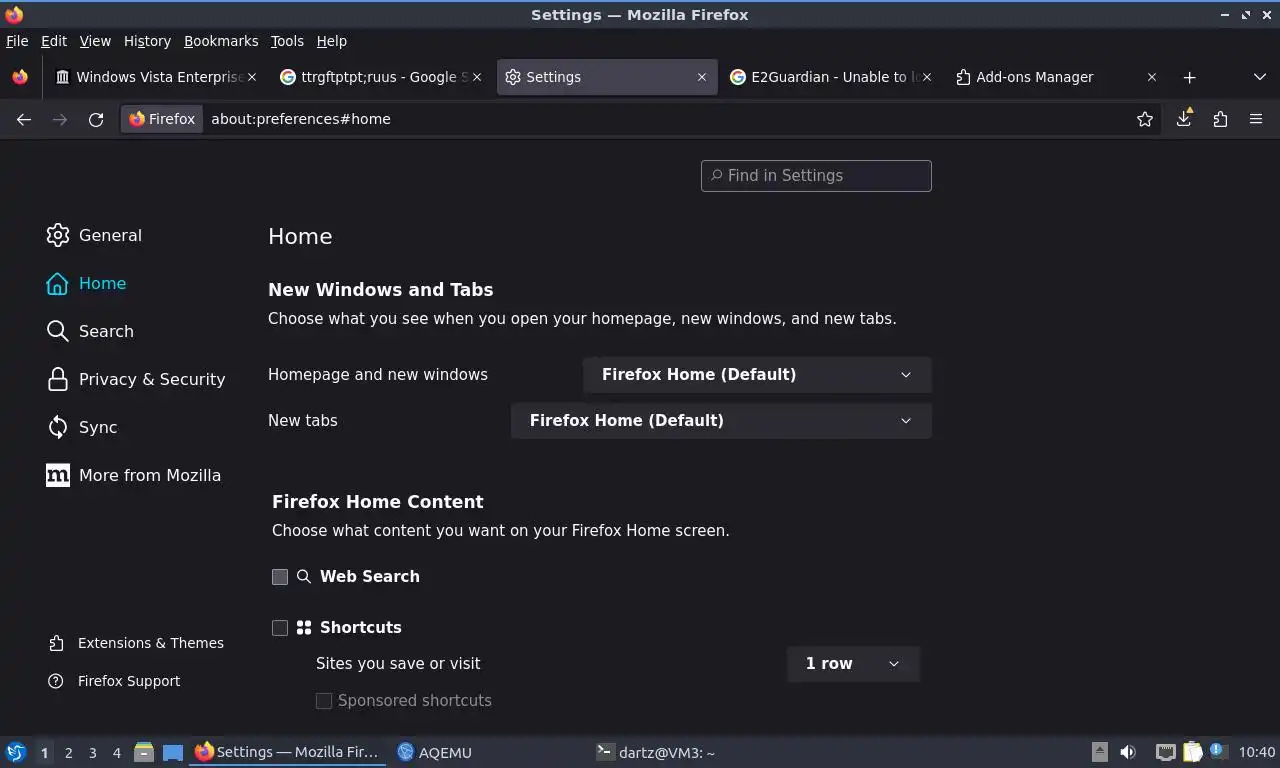Screen dimensions: 1280x768
Task: Click the volume speaker tray icon
Action: point(1128,752)
